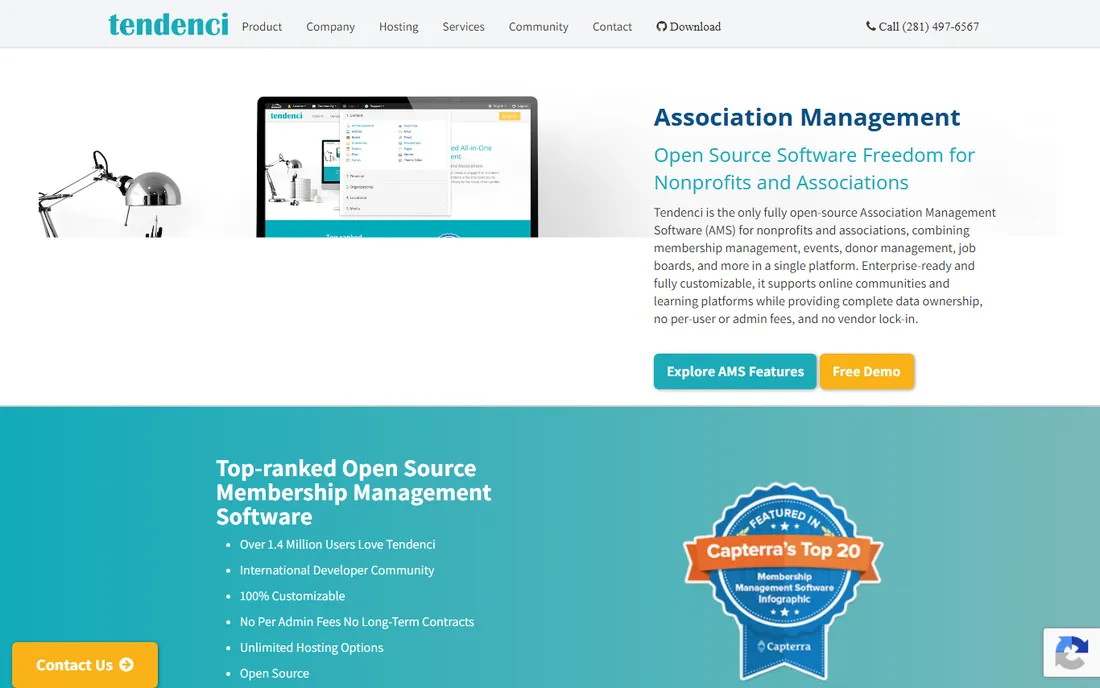The width and height of the screenshot is (1100, 688).
Task: Click the tendenci logo
Action: 168,25
